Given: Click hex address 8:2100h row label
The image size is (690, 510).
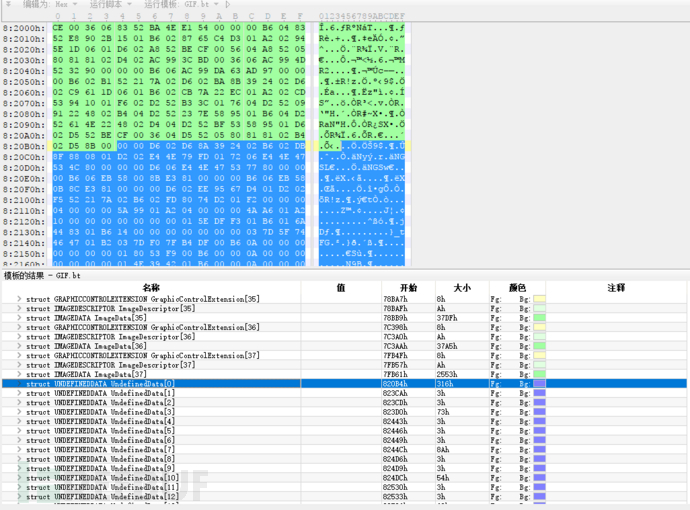Looking at the screenshot, I should [x=24, y=200].
